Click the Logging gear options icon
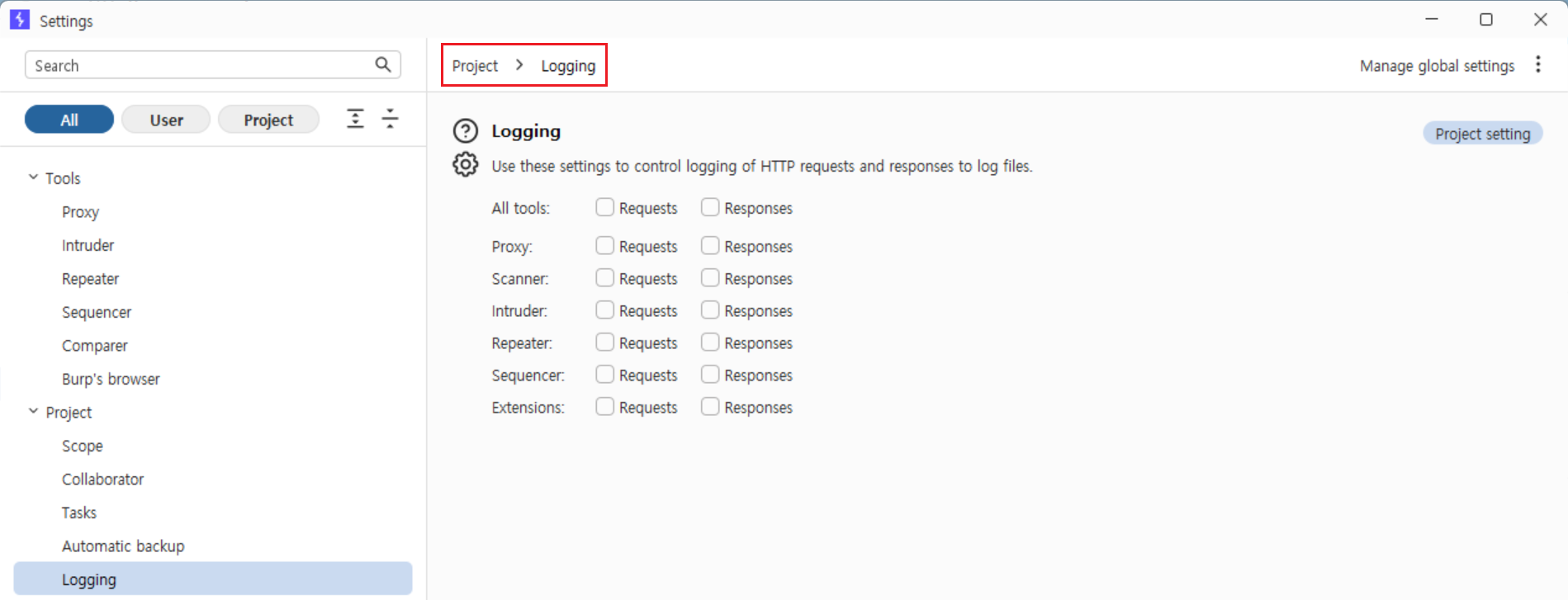1568x600 pixels. [x=466, y=164]
